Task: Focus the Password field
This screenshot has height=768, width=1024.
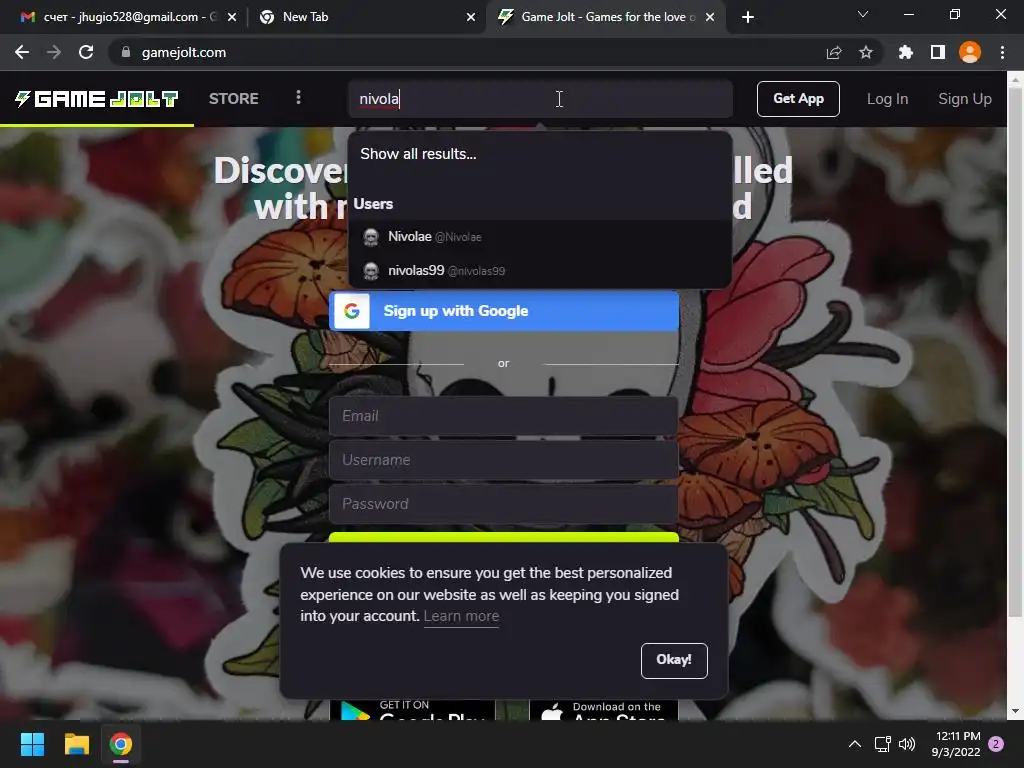Action: coord(504,504)
